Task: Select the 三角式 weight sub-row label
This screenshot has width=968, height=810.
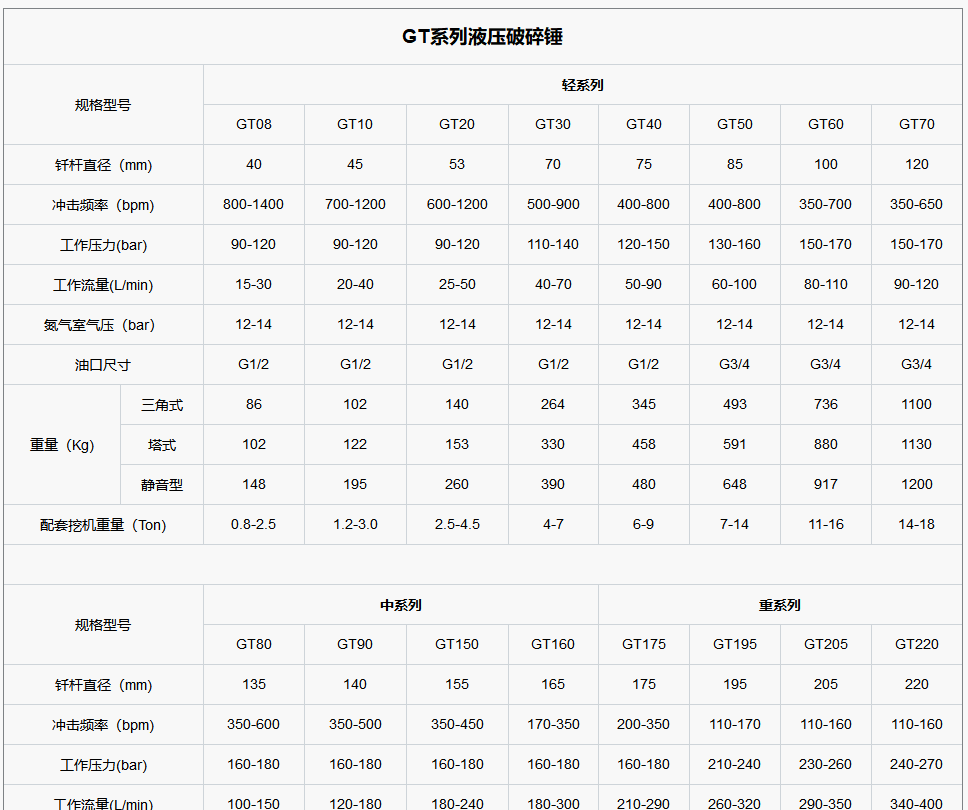Action: click(162, 404)
